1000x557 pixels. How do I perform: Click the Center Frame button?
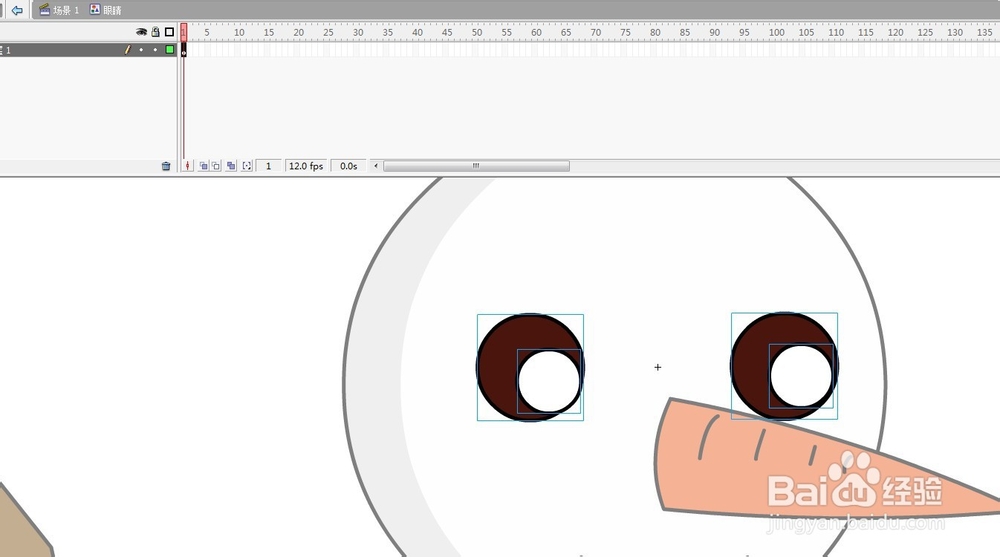click(187, 166)
